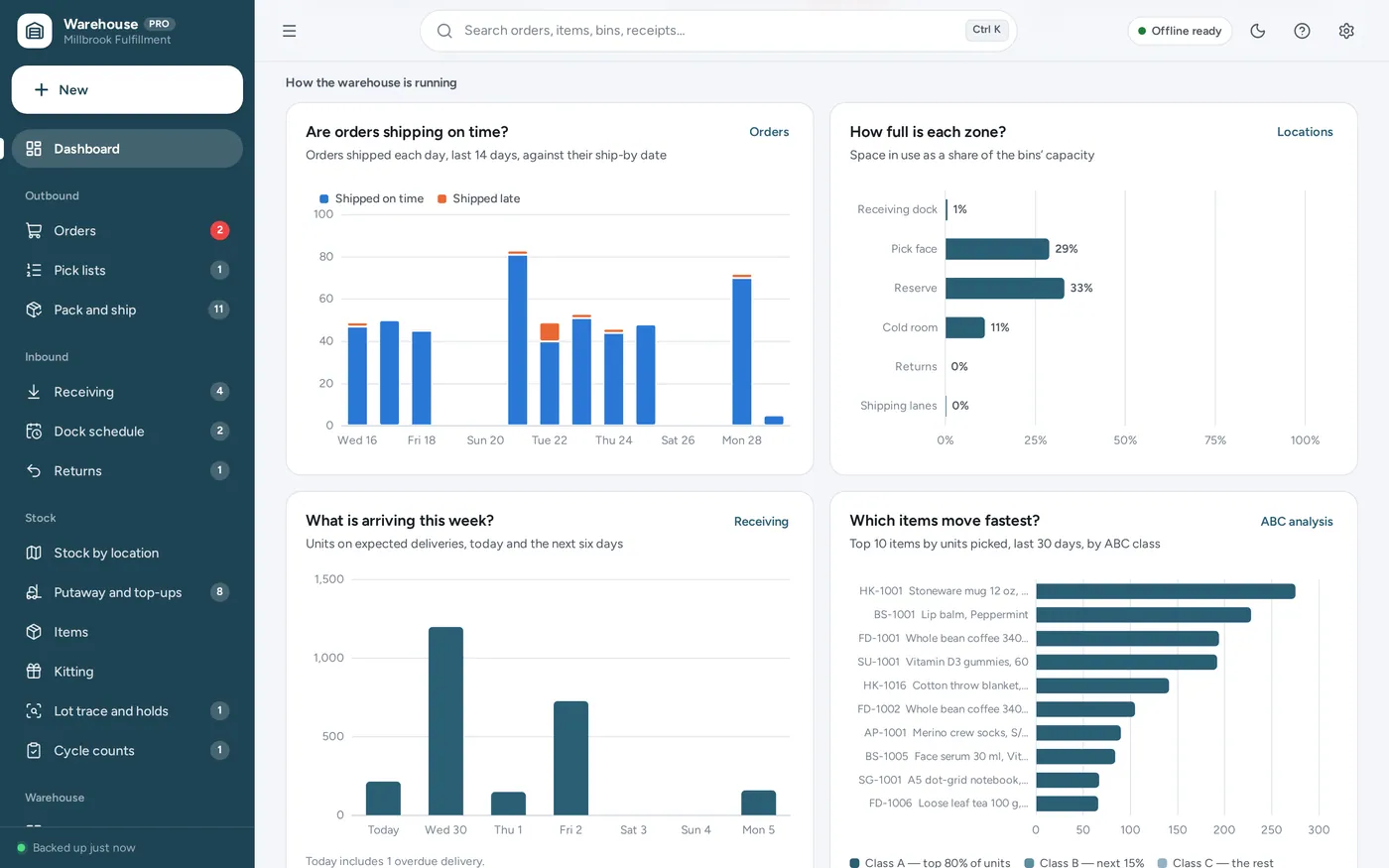
Task: Click the Stock by location map icon
Action: 34,554
